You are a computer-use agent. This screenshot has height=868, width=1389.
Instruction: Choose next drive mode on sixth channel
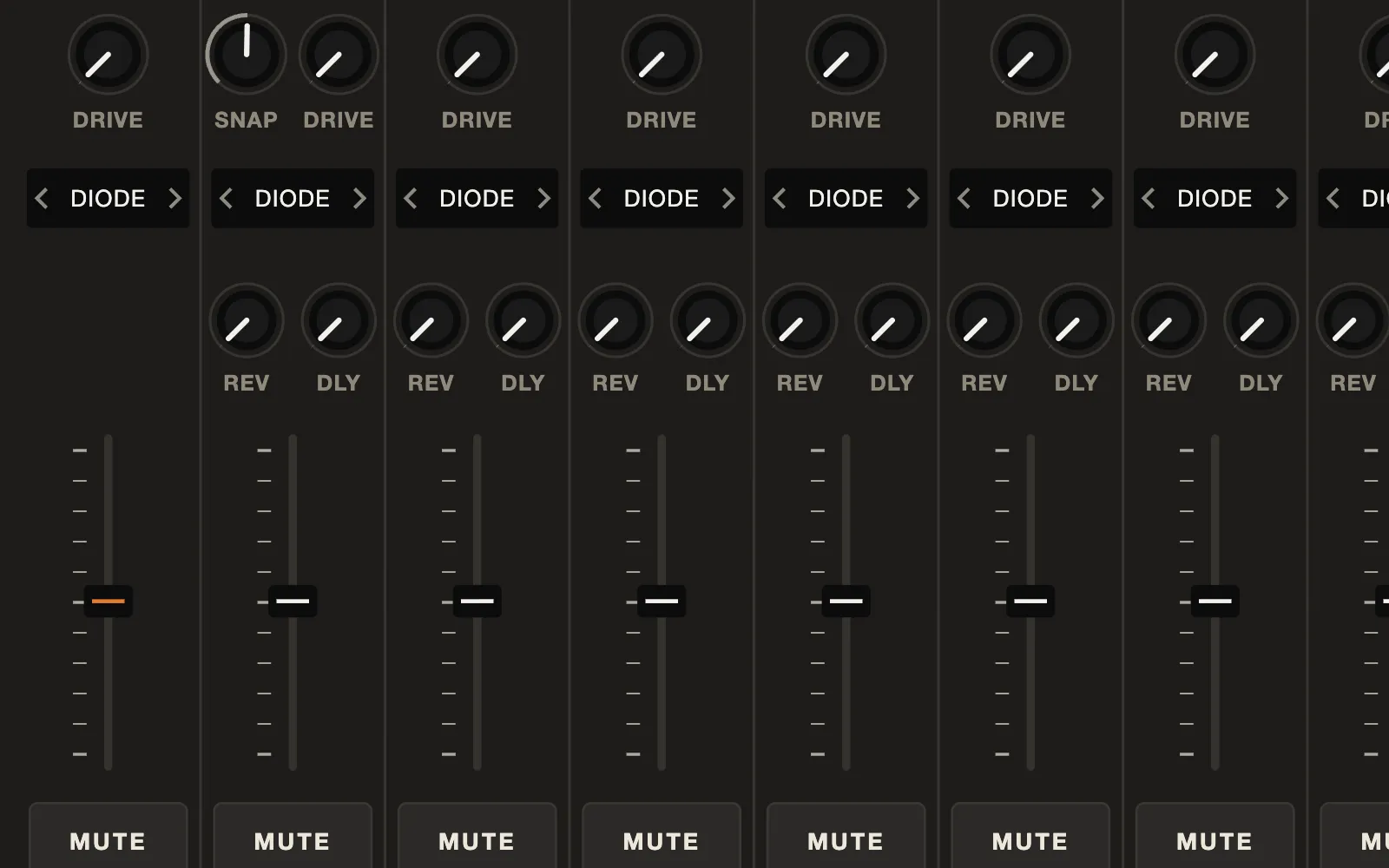click(1097, 199)
